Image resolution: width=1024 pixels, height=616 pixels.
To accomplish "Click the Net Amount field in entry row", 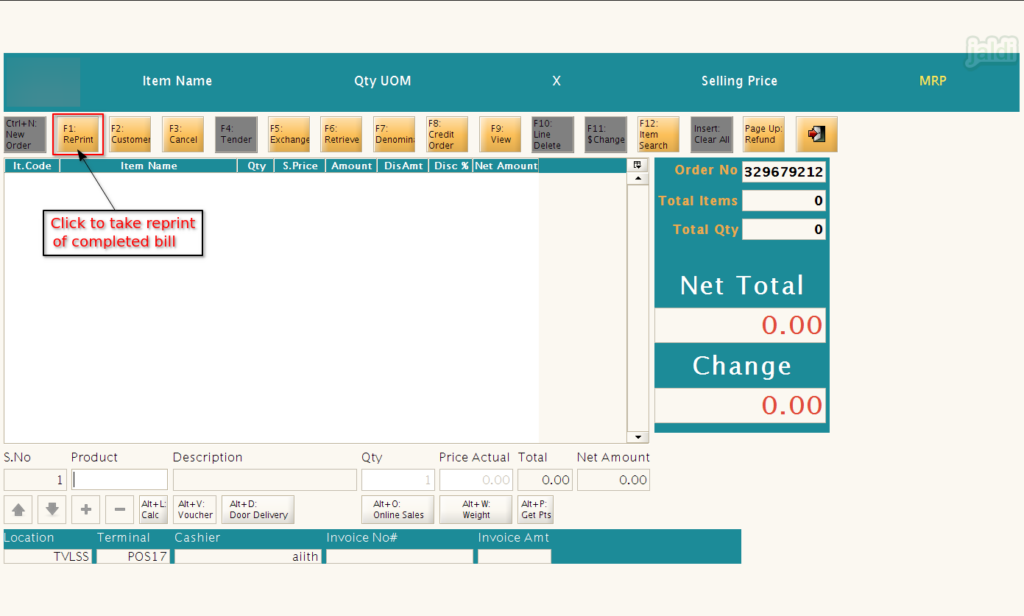I will tap(613, 480).
